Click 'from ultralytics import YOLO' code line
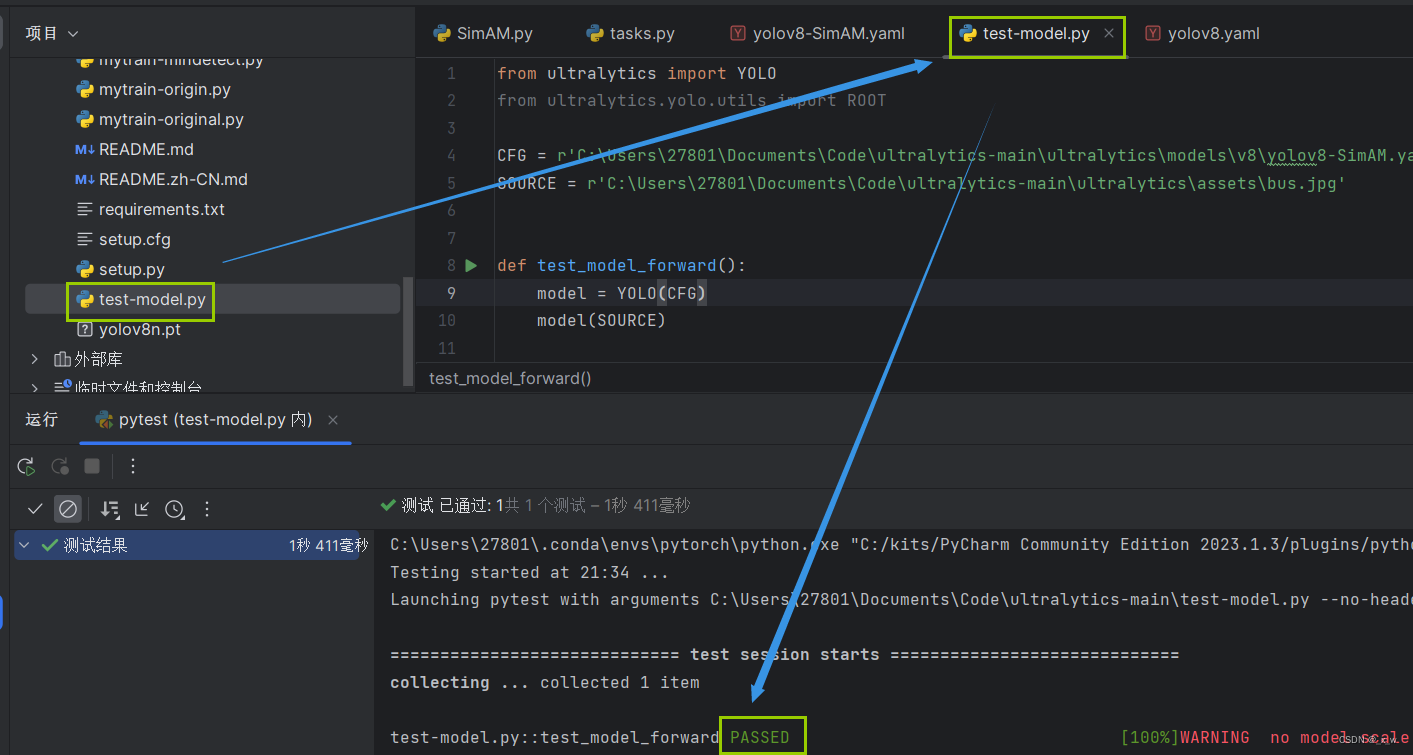This screenshot has width=1413, height=755. coord(636,73)
